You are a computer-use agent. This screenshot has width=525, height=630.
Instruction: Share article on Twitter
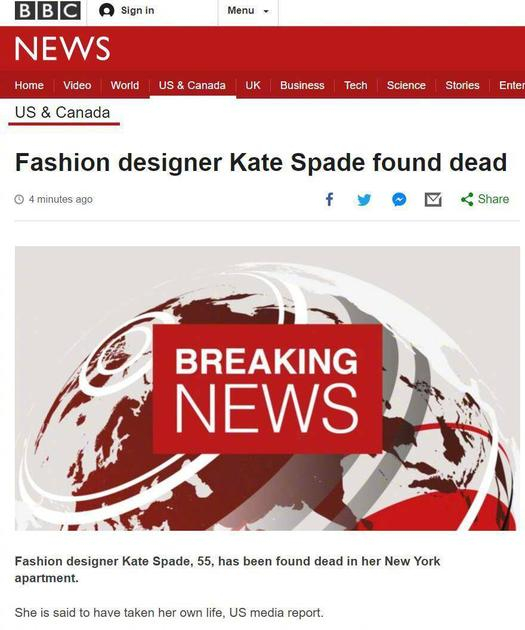point(364,199)
